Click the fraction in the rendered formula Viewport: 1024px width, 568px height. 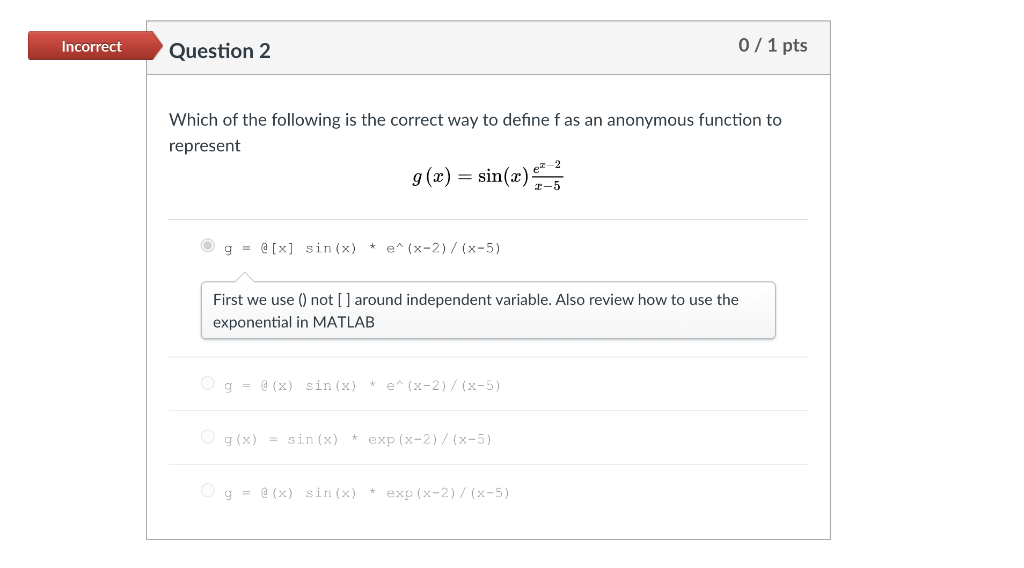tap(546, 177)
